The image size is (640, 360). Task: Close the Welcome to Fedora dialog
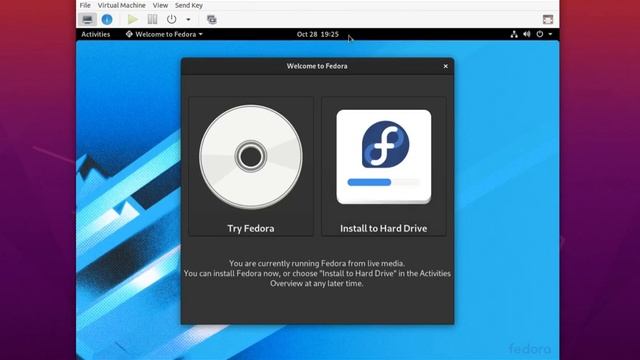coord(445,66)
